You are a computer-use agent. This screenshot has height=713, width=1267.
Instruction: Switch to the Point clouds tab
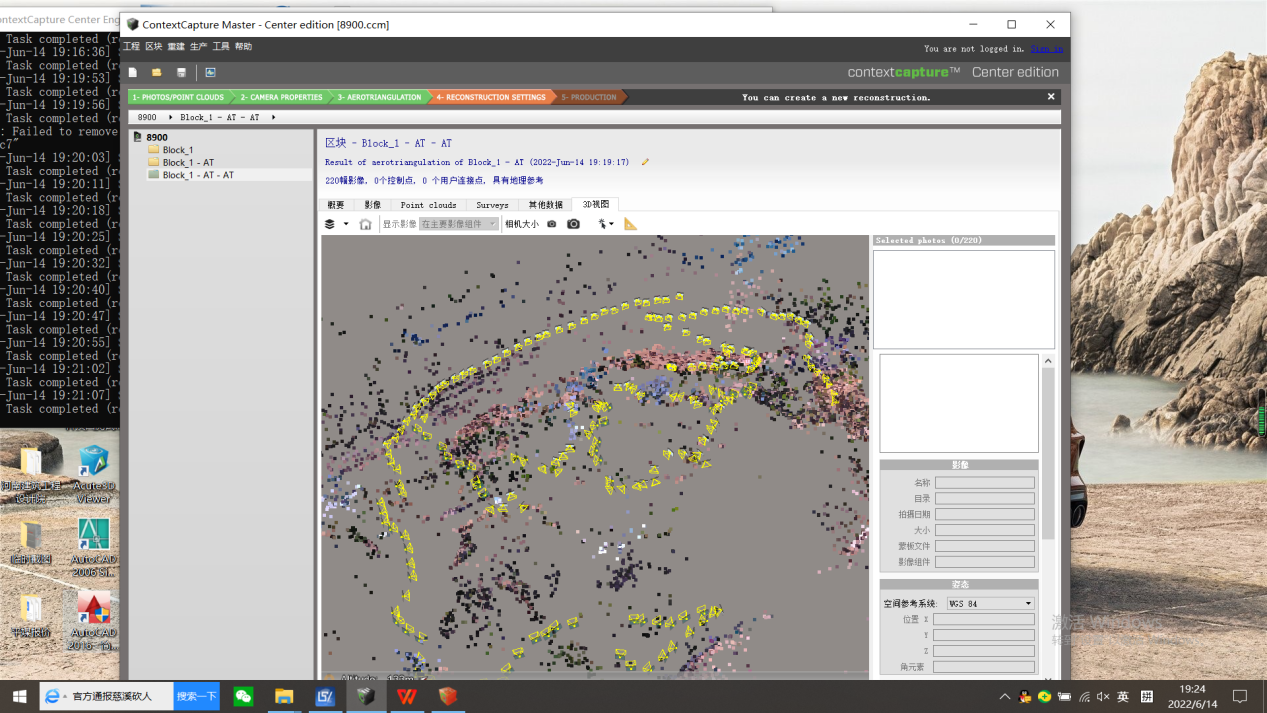pos(428,205)
